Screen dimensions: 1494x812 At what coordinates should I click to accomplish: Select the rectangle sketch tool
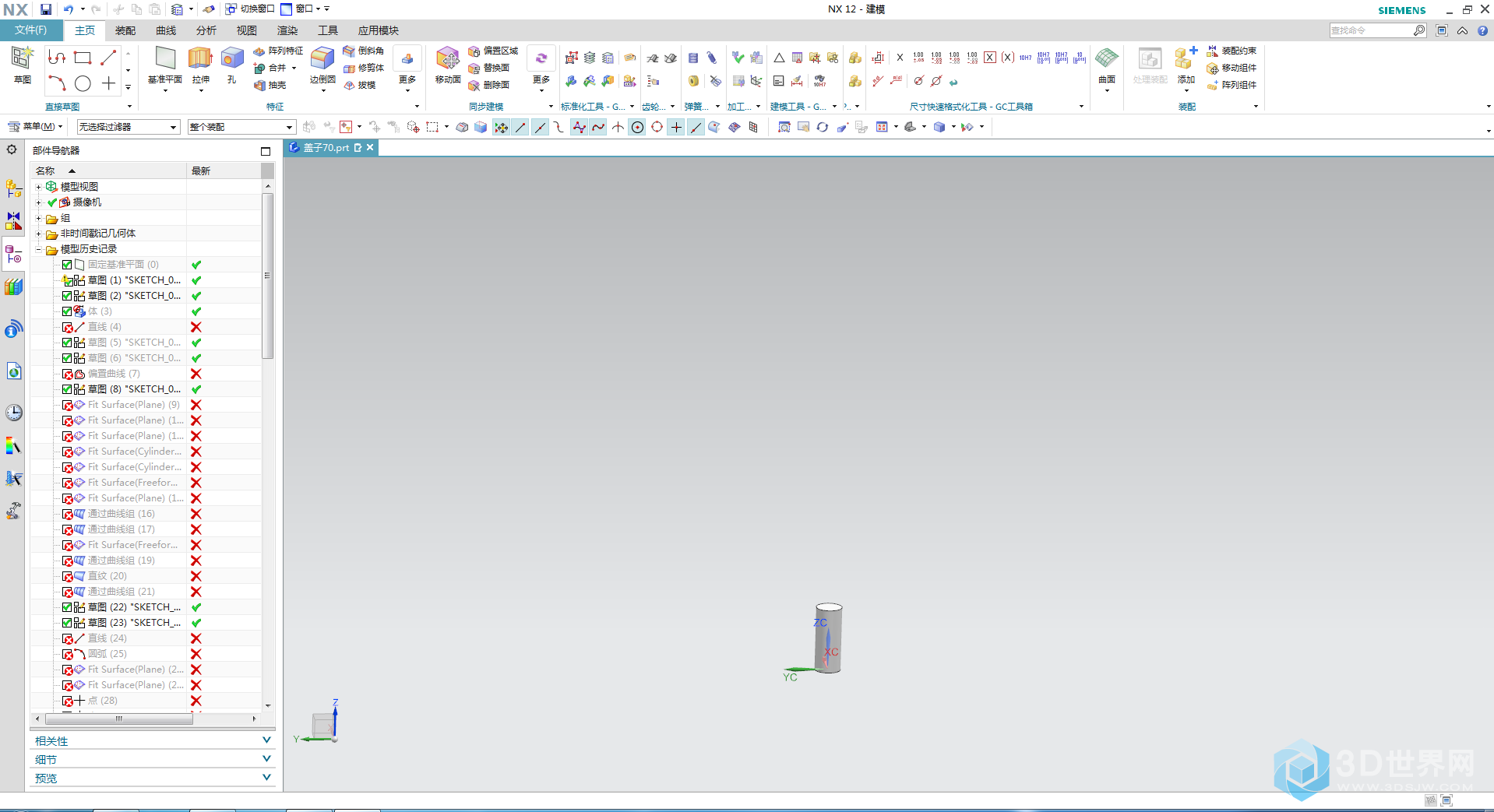[83, 58]
